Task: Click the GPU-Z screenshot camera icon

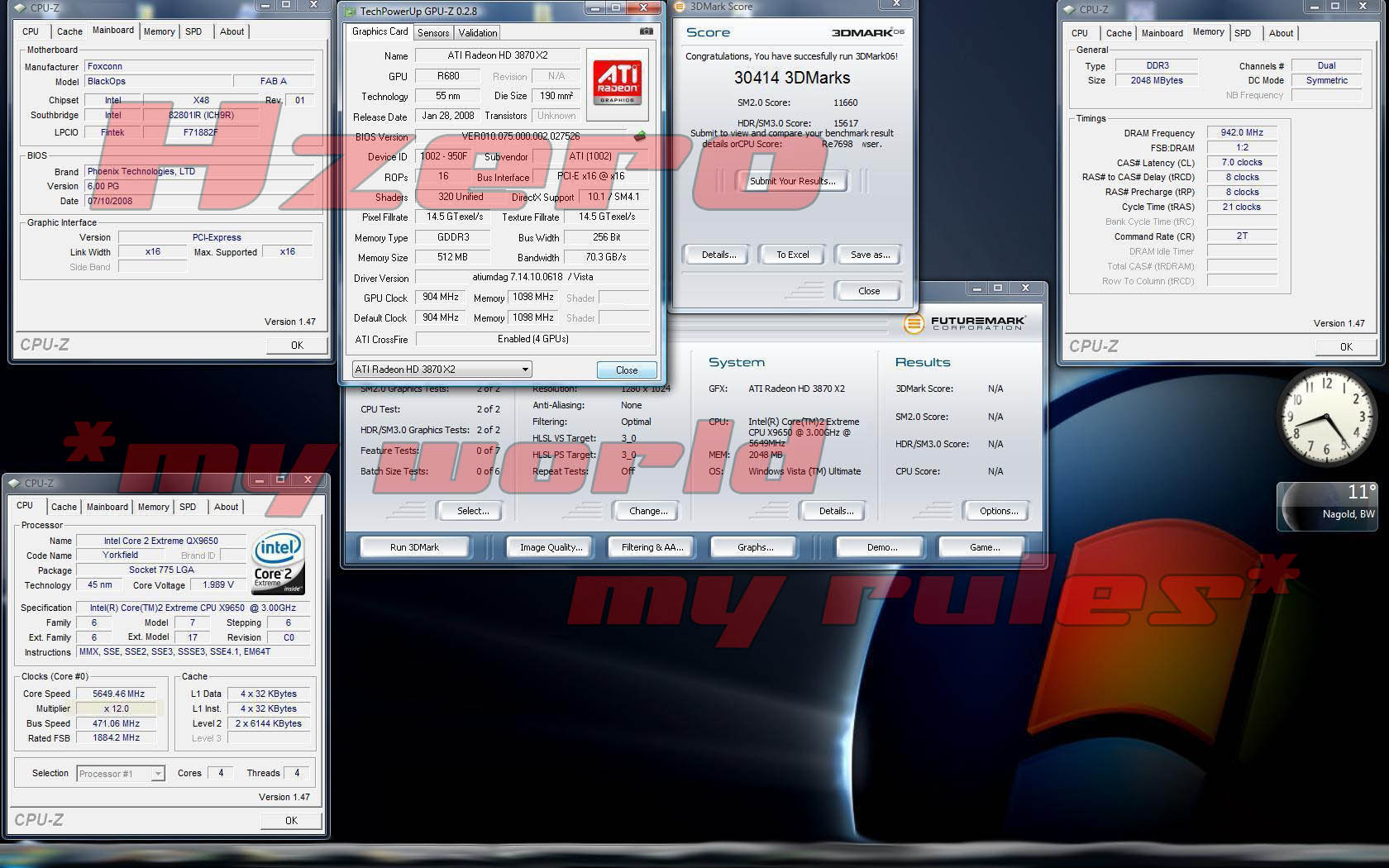Action: pos(647,31)
